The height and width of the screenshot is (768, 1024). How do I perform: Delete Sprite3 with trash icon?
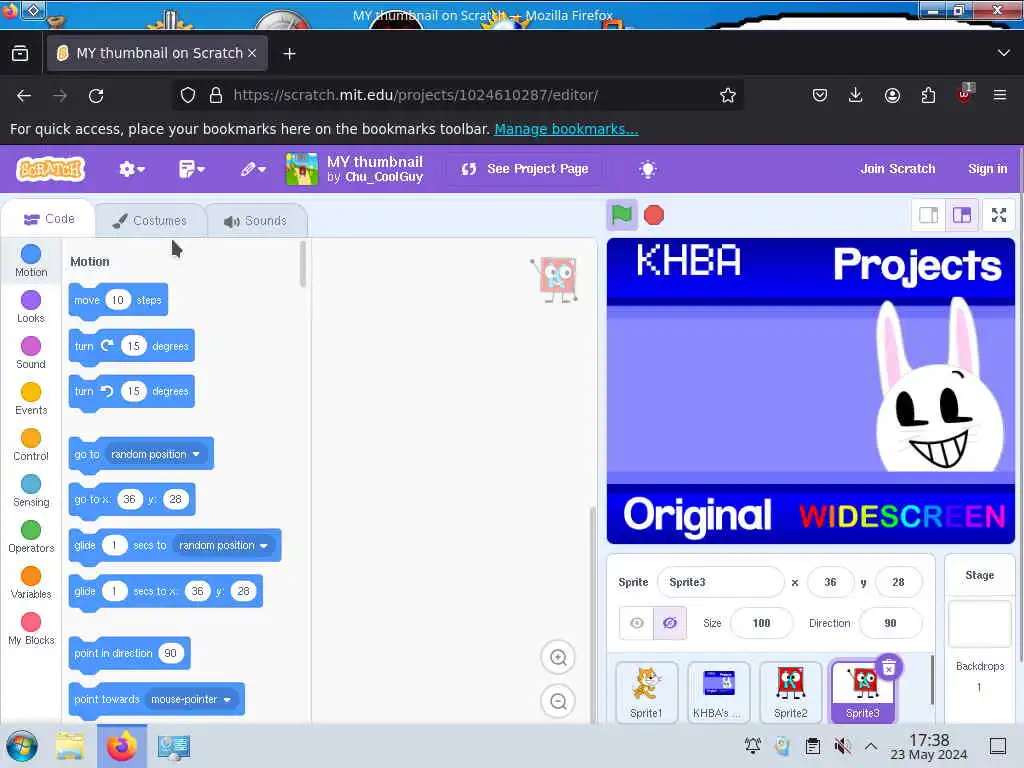tap(888, 667)
